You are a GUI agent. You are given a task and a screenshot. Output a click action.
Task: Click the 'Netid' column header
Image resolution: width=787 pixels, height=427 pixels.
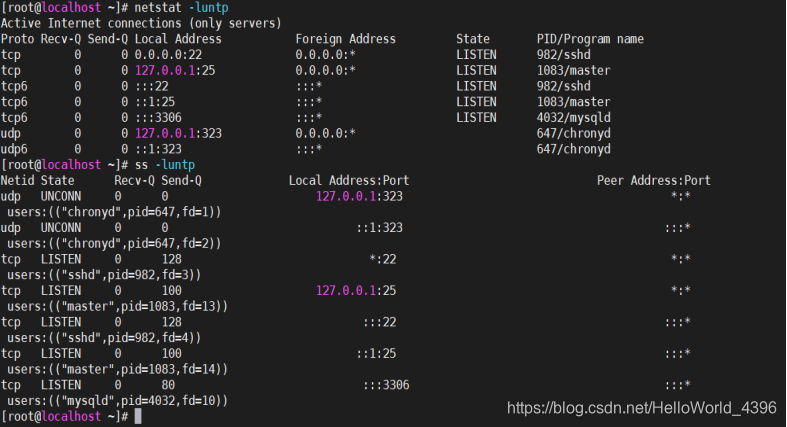point(18,181)
